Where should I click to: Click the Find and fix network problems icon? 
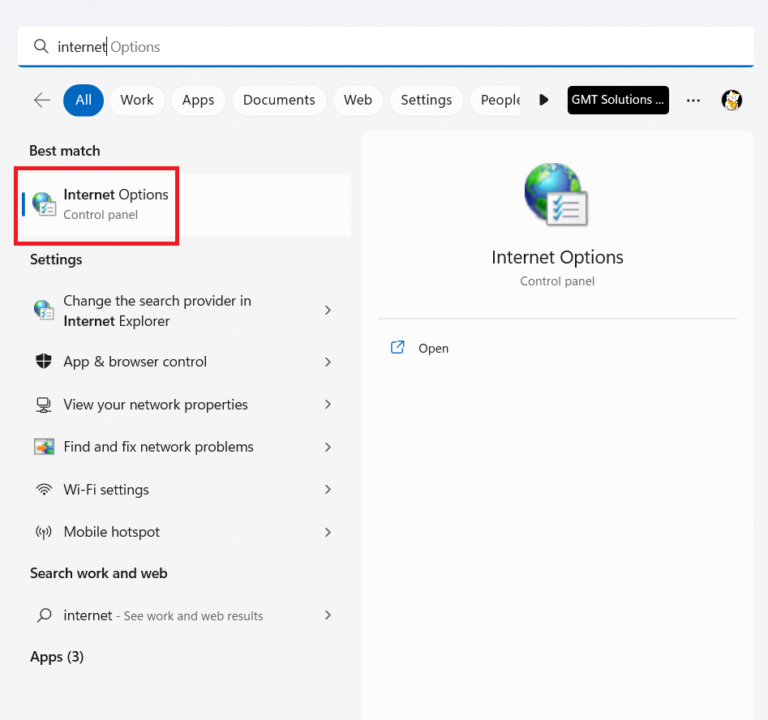[x=44, y=447]
